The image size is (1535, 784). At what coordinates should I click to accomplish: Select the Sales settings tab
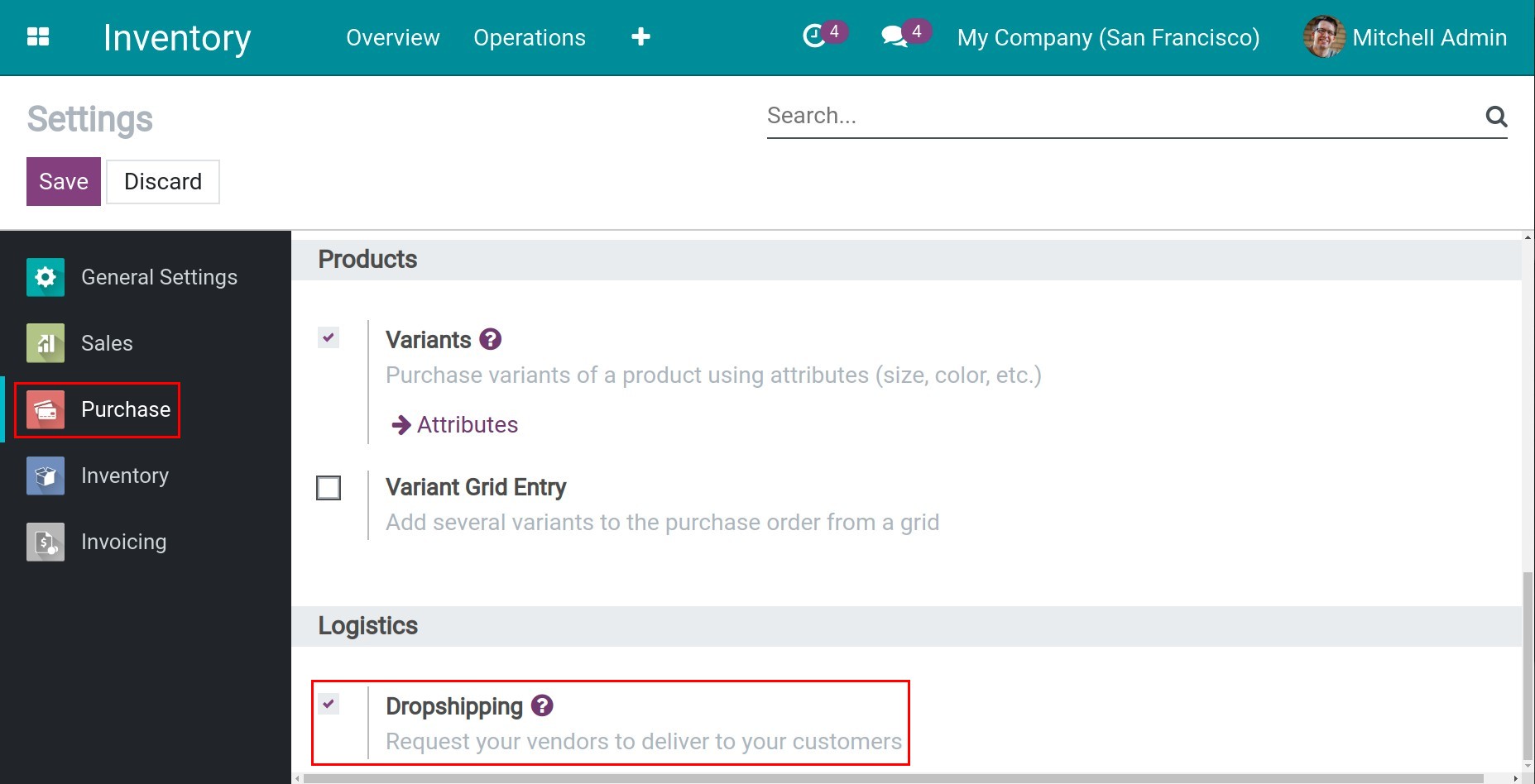tap(106, 343)
